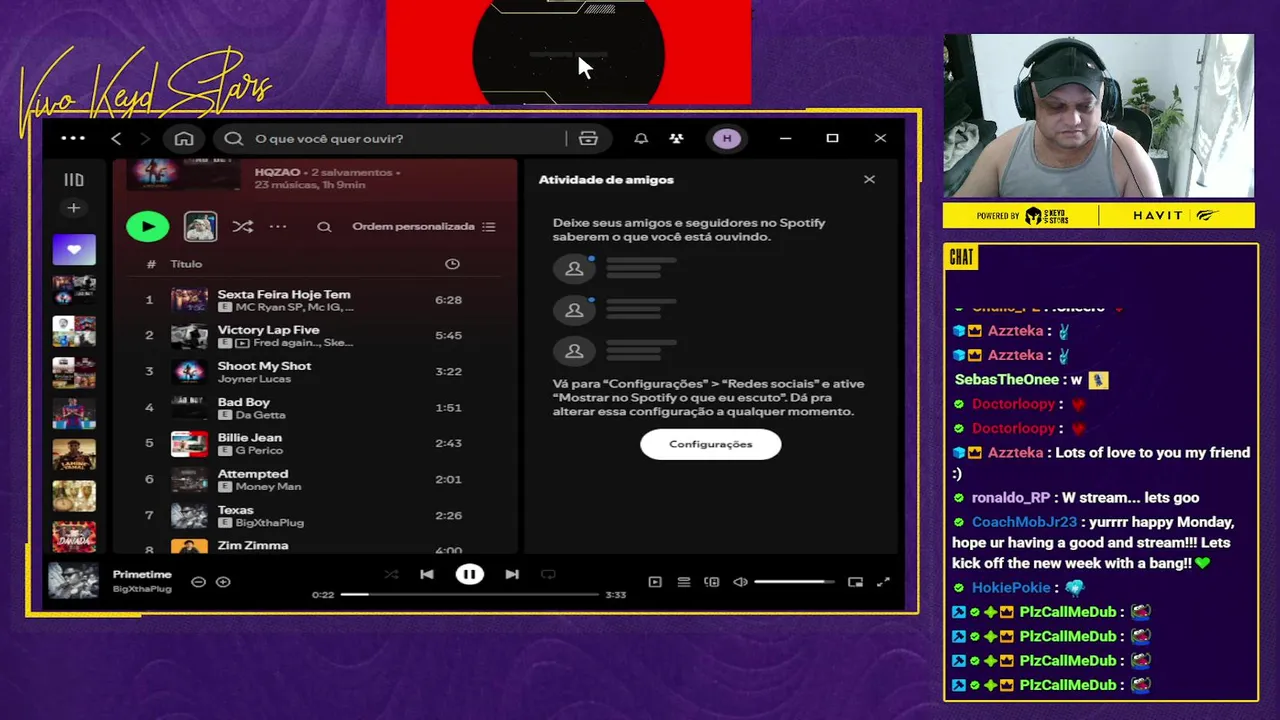1280x720 pixels.
Task: Open the Now Playing view icon
Action: tap(655, 582)
